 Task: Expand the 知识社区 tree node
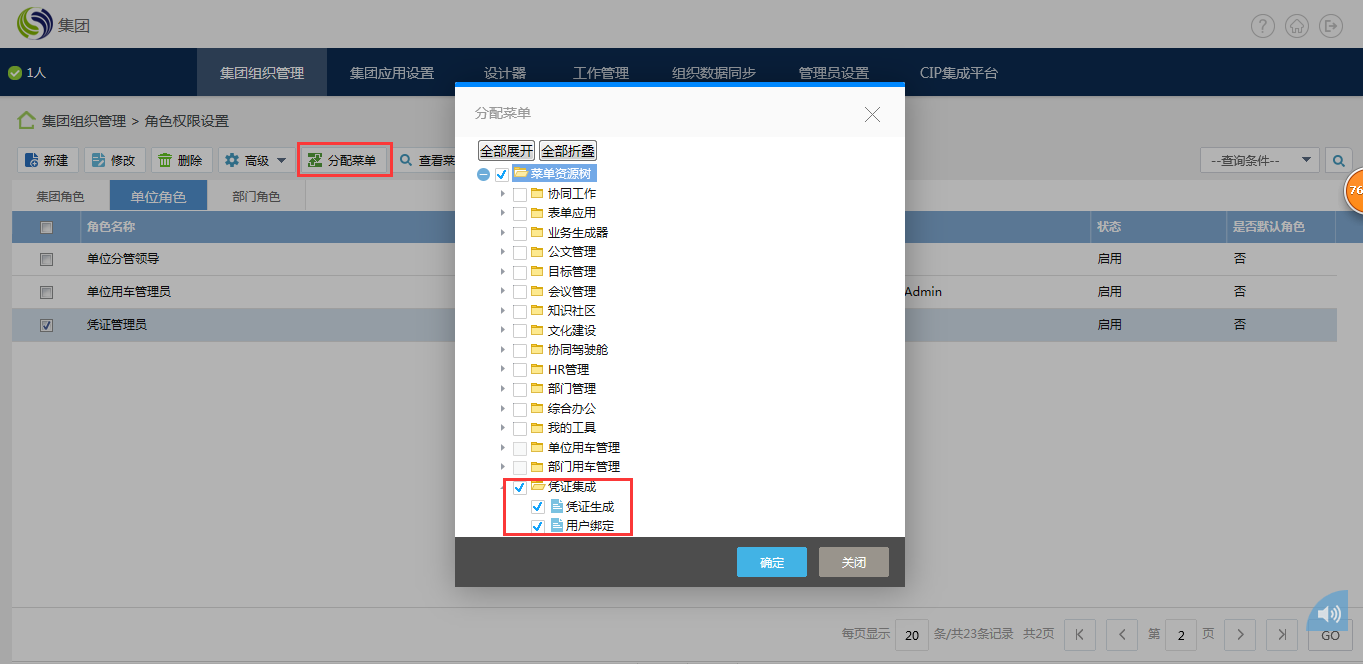503,310
